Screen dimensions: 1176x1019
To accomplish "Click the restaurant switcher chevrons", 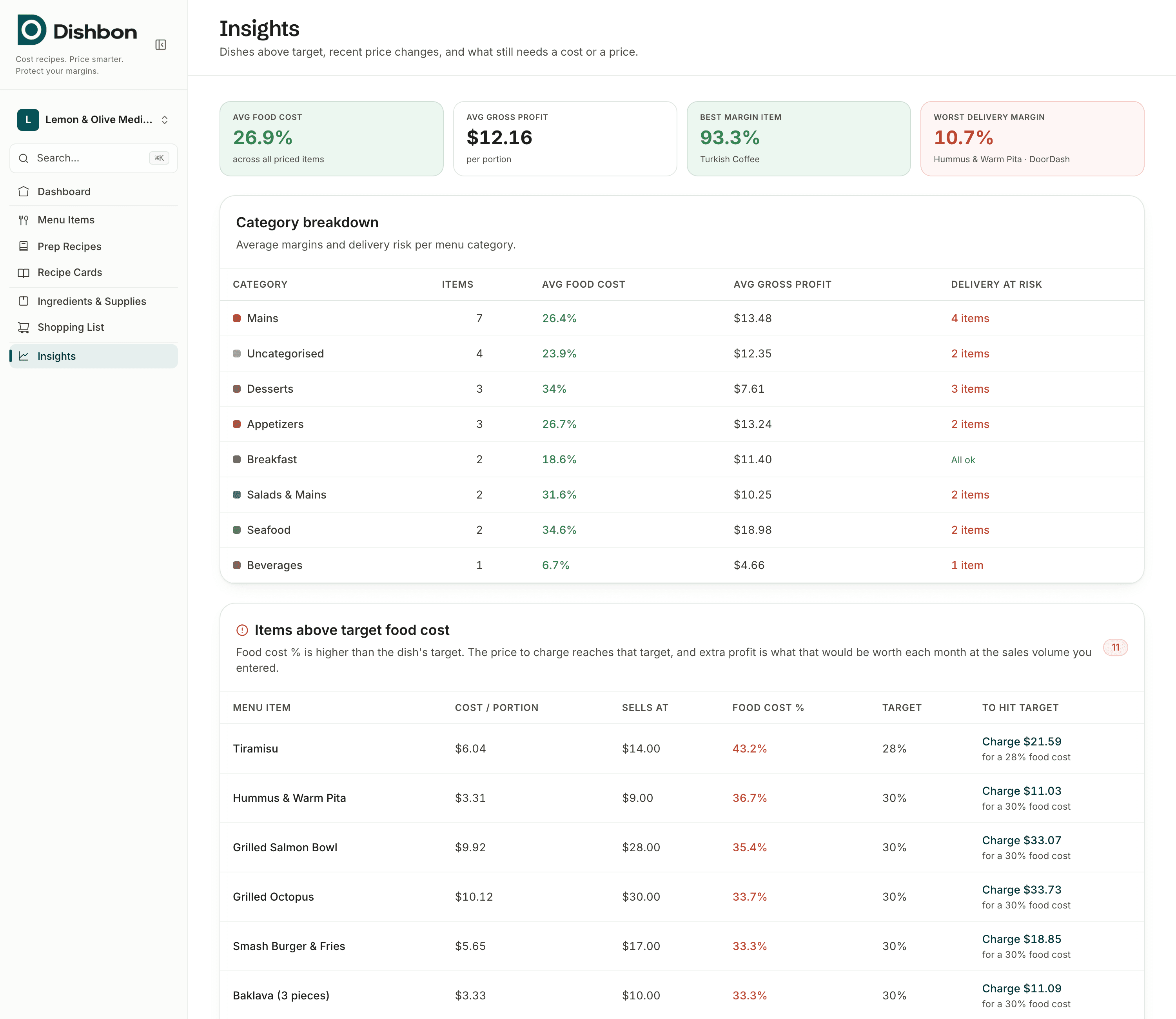I will point(164,120).
